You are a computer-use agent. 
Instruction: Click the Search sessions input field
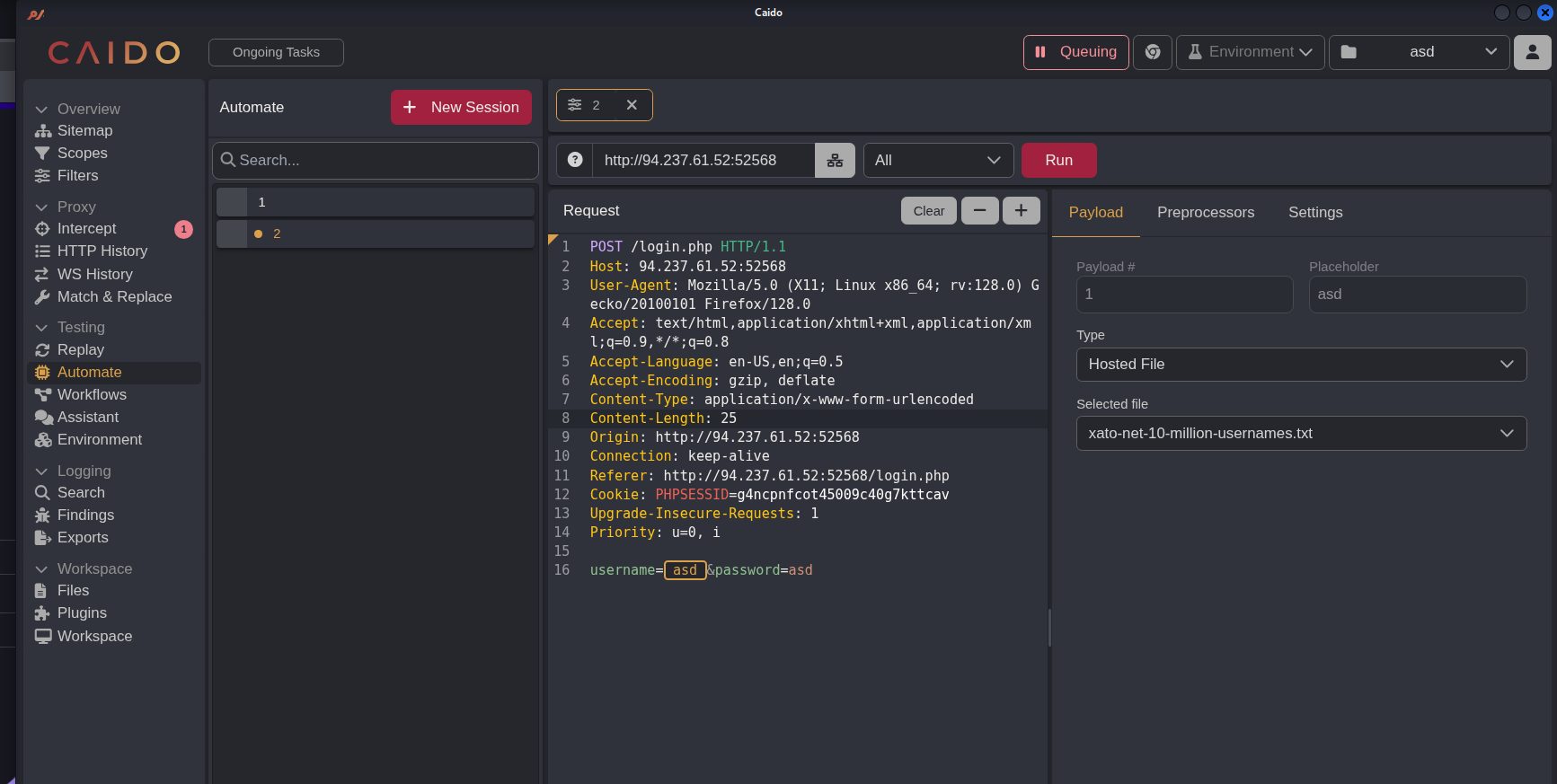click(376, 161)
